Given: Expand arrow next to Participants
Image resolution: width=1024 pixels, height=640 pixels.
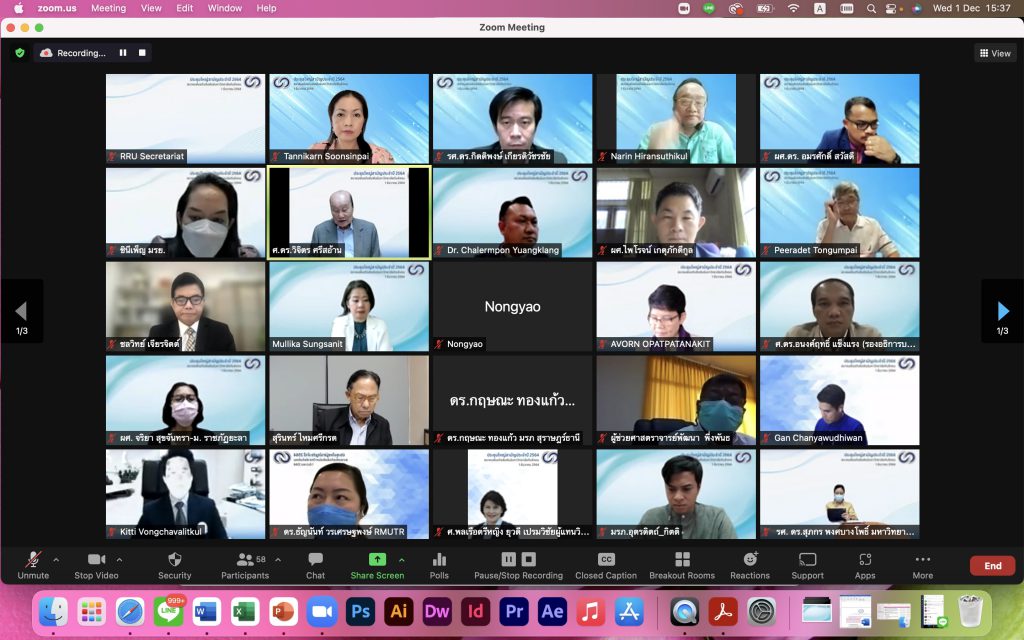Looking at the screenshot, I should (x=278, y=560).
